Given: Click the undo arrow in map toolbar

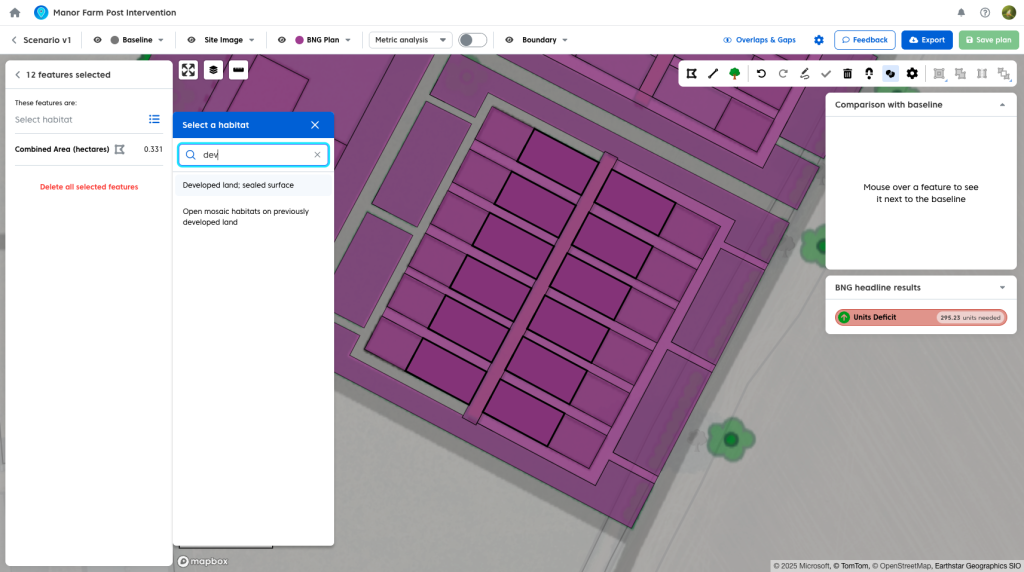Looking at the screenshot, I should pos(761,73).
